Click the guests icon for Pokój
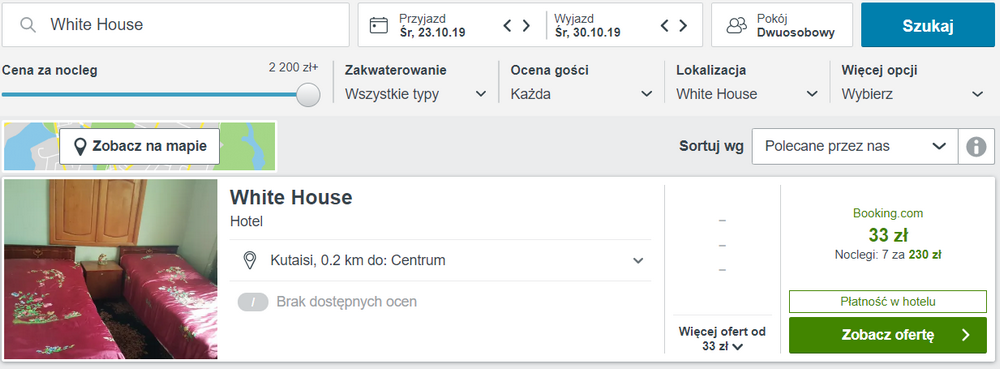This screenshot has width=1000, height=369. point(737,25)
